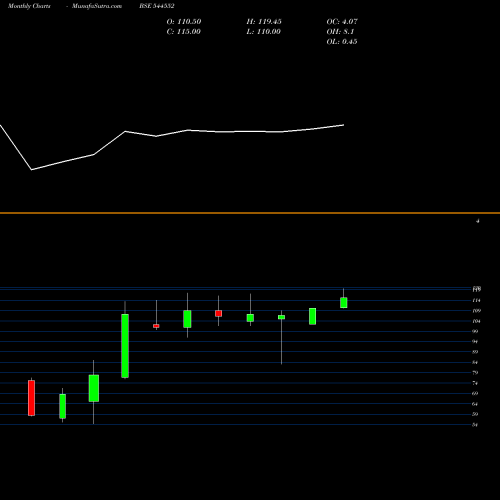Select the latest green candle near 115
The image size is (500, 500).
pyautogui.click(x=344, y=303)
